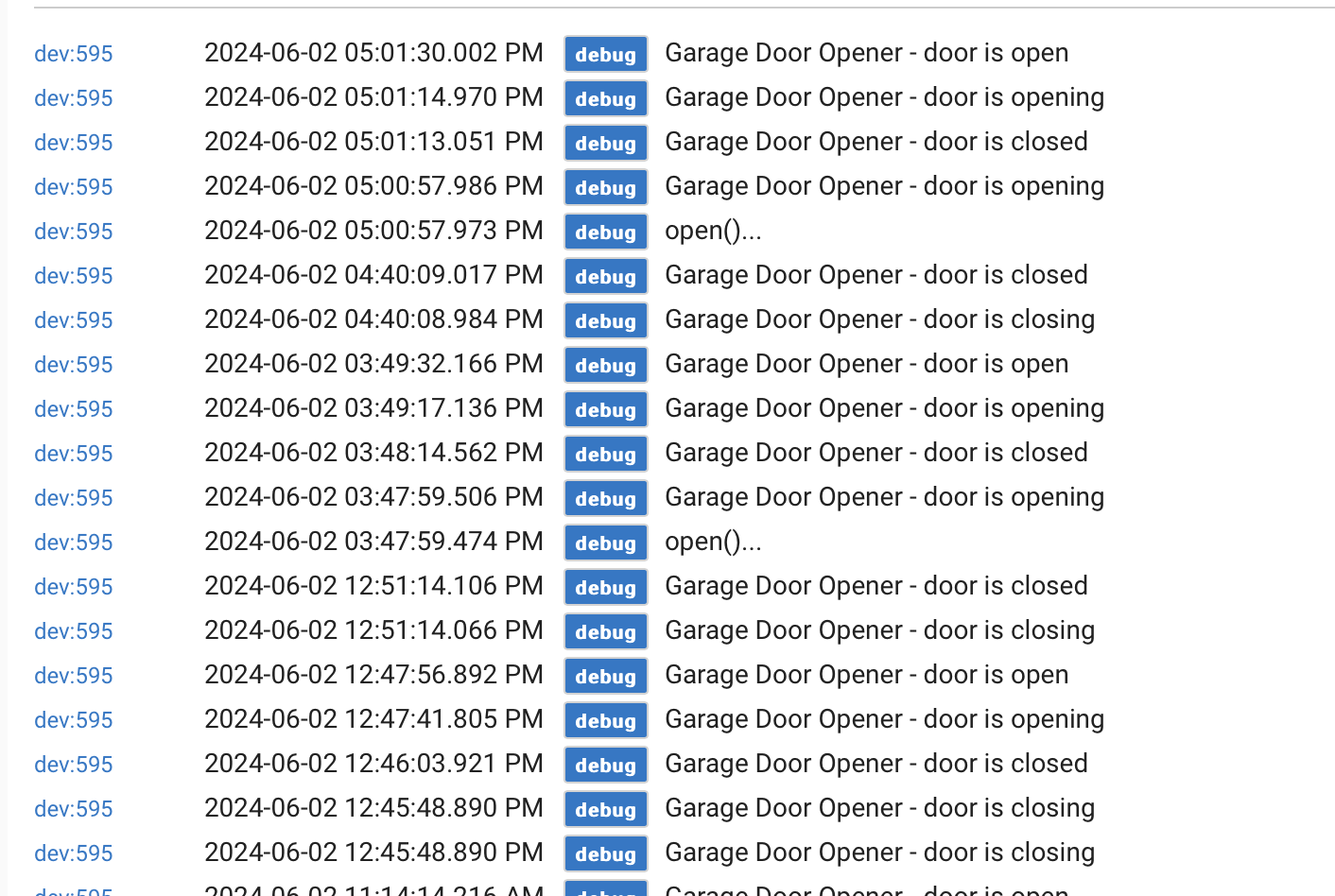Click the open()... message at 03:47:59.474 PM
The image size is (1335, 896).
[713, 542]
